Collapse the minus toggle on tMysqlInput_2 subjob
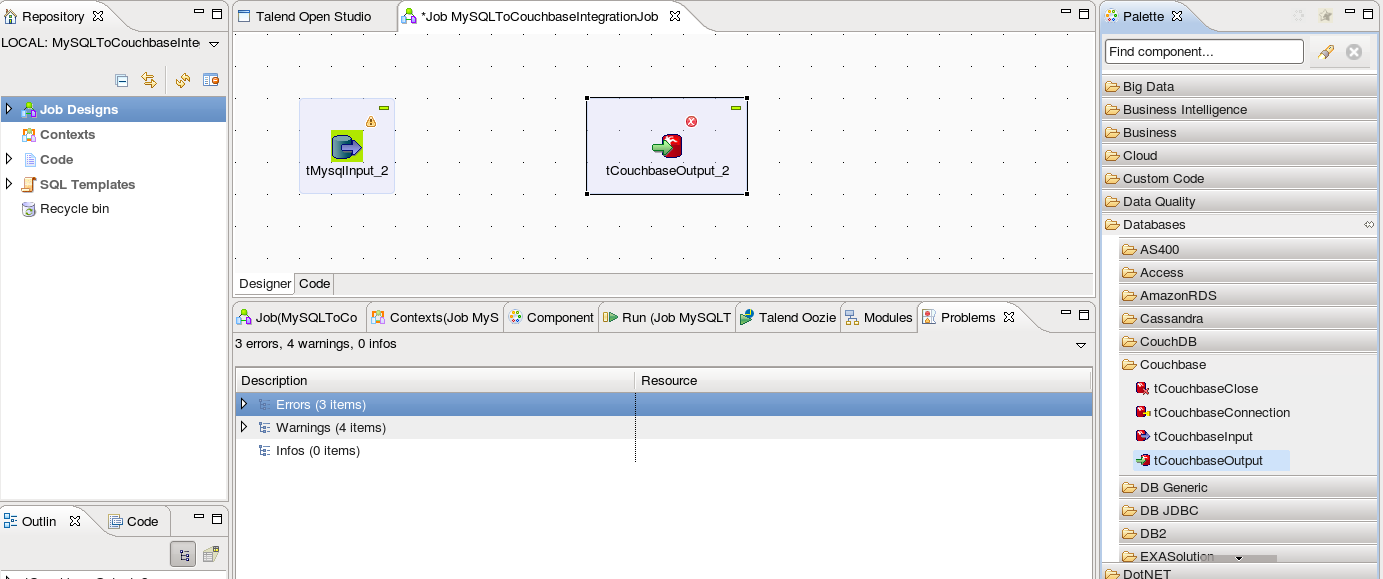 click(384, 107)
